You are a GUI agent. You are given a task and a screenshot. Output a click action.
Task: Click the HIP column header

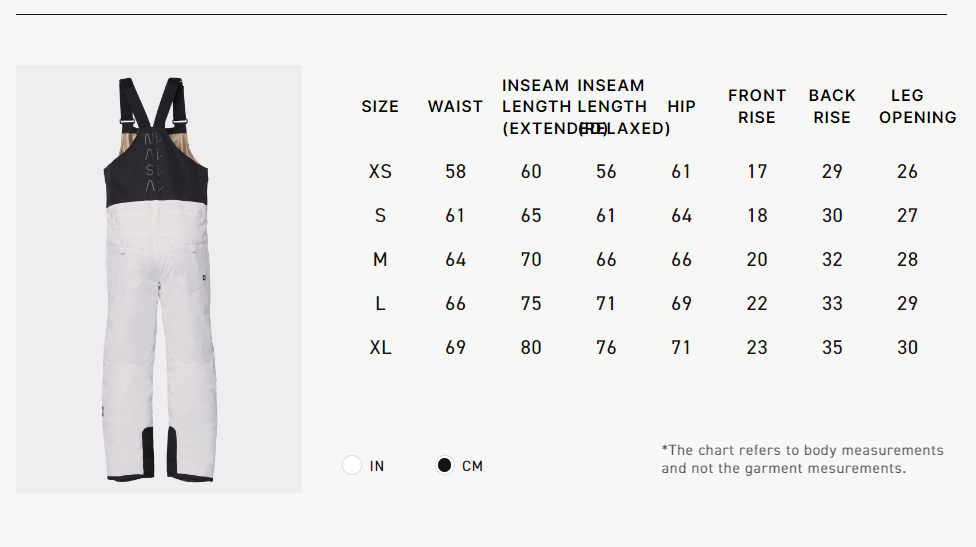pos(682,106)
